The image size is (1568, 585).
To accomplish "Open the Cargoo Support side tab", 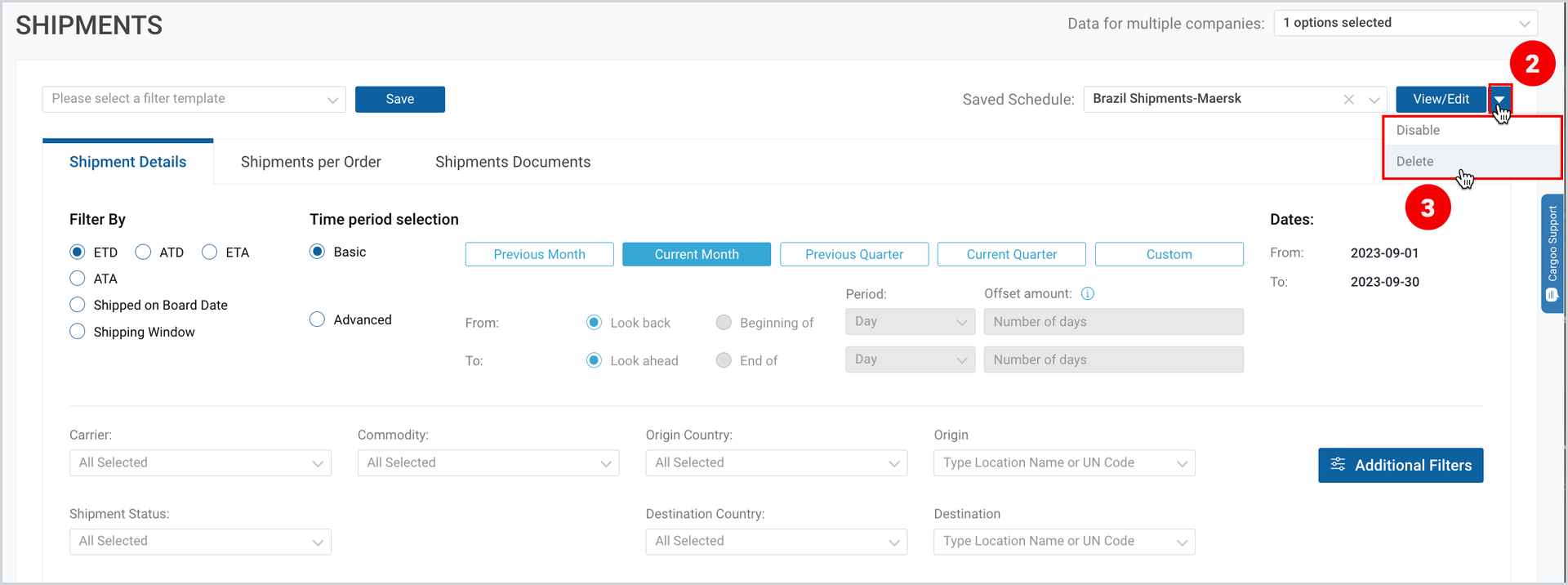I will [x=1552, y=253].
